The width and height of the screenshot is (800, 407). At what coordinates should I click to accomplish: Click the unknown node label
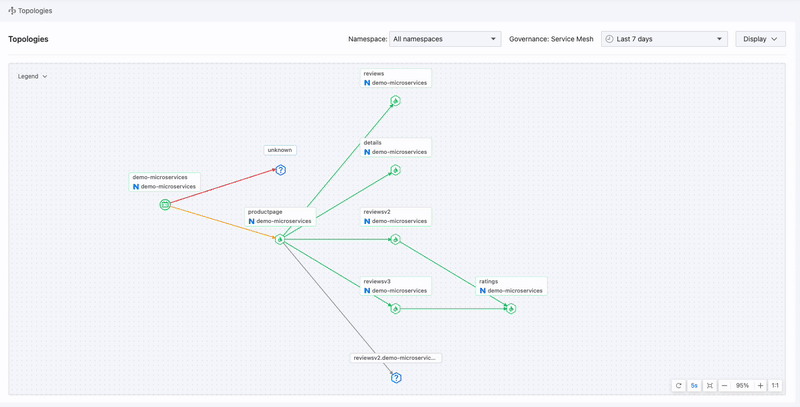(x=280, y=150)
